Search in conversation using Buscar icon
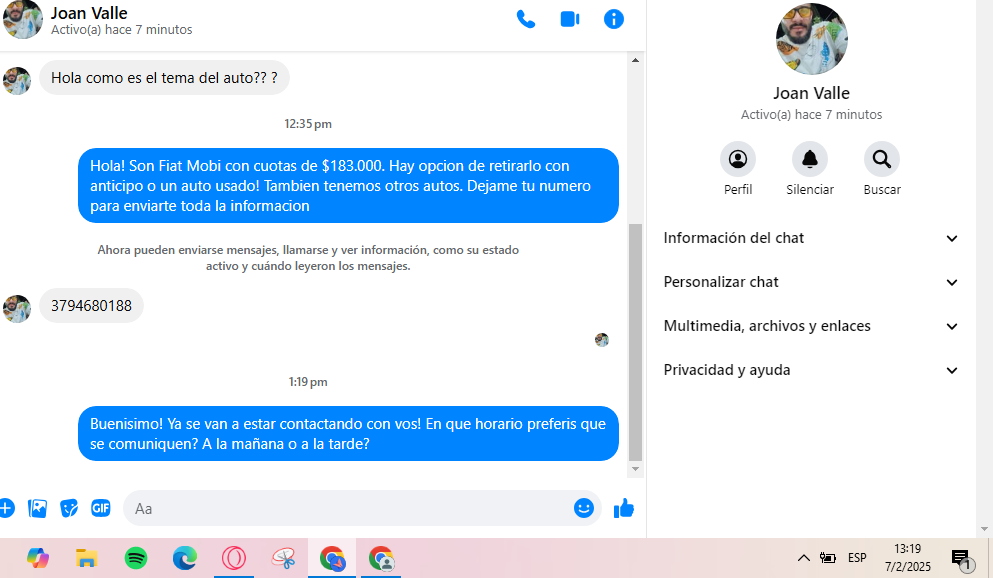Viewport: 993px width, 578px height. click(882, 159)
